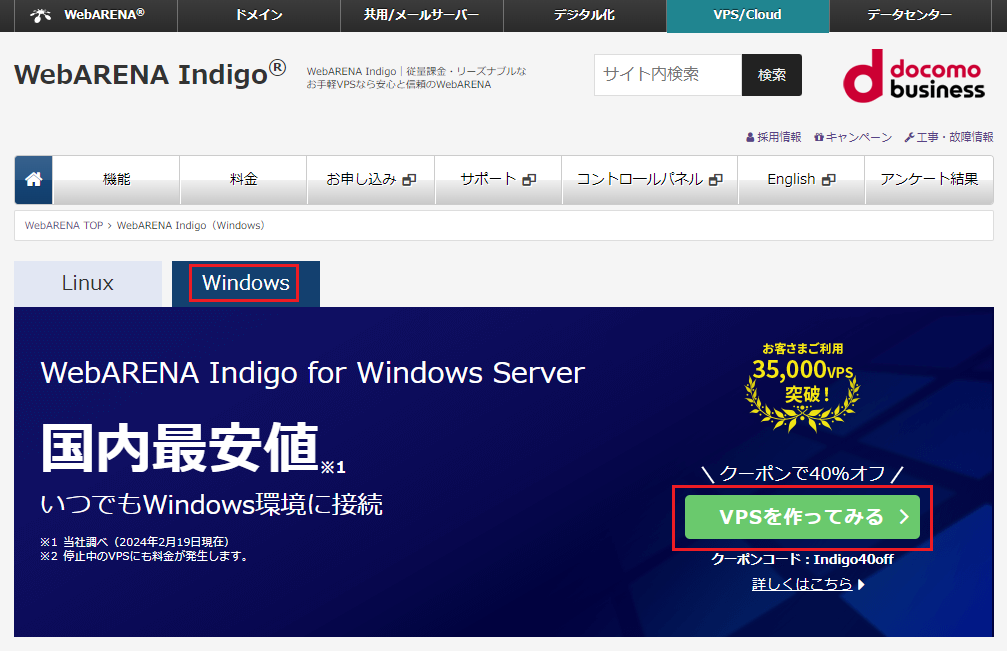Click the home icon in navigation bar
The height and width of the screenshot is (651, 1007).
[33, 180]
